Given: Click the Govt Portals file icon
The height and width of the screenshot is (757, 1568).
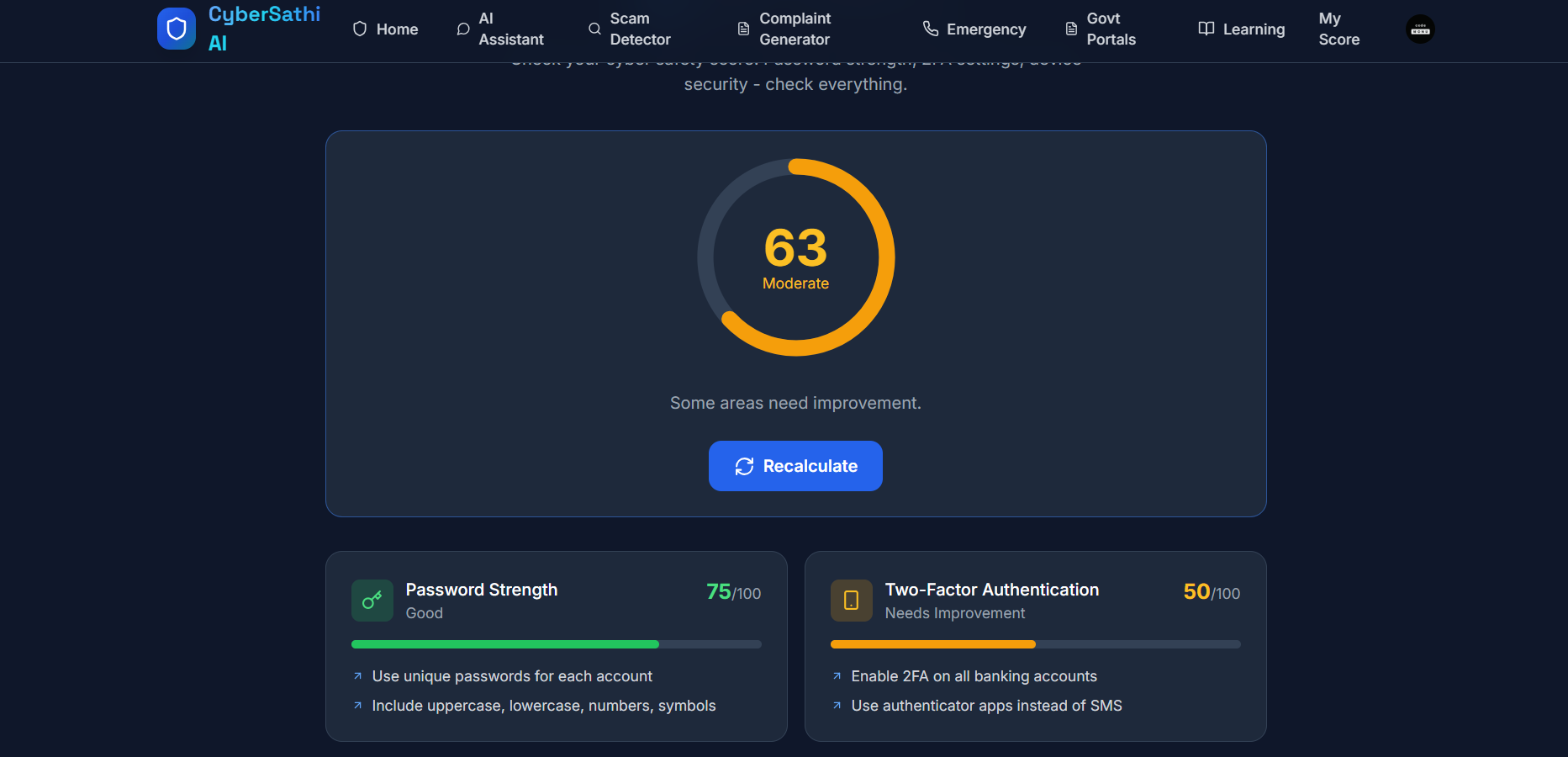Looking at the screenshot, I should [1071, 29].
